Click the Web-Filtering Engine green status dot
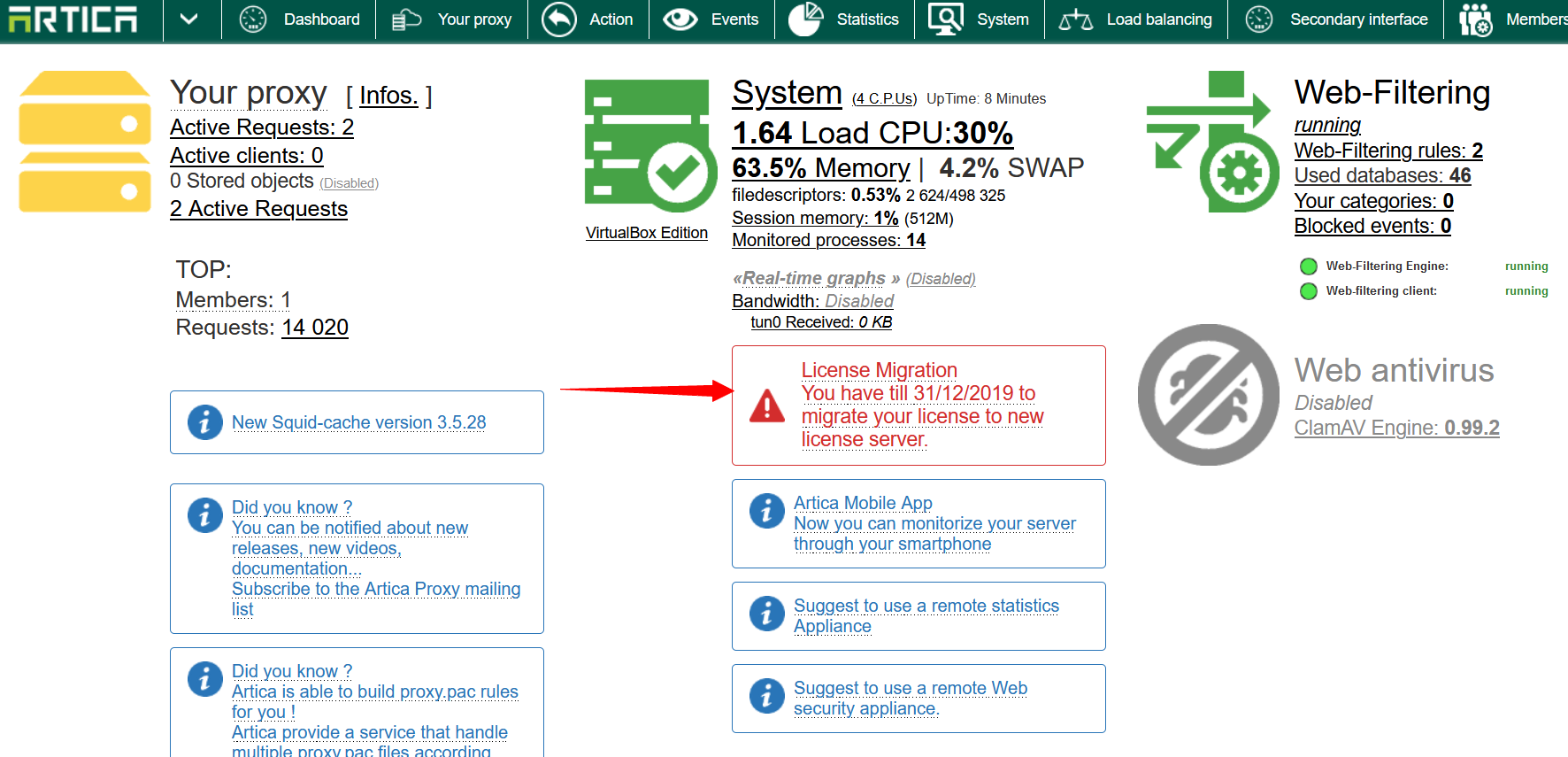 (1309, 266)
